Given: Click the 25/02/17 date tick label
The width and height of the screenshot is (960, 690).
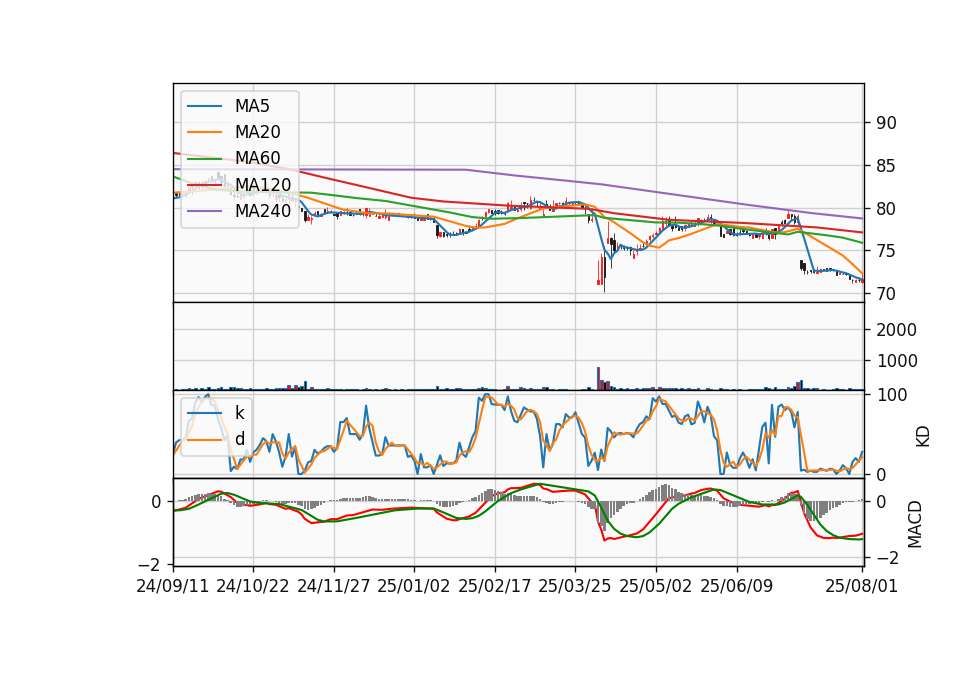Looking at the screenshot, I should 495,586.
